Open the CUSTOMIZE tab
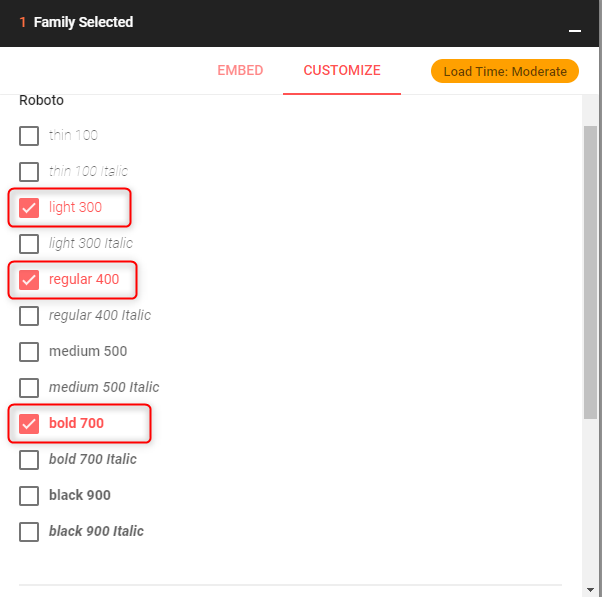 [342, 71]
